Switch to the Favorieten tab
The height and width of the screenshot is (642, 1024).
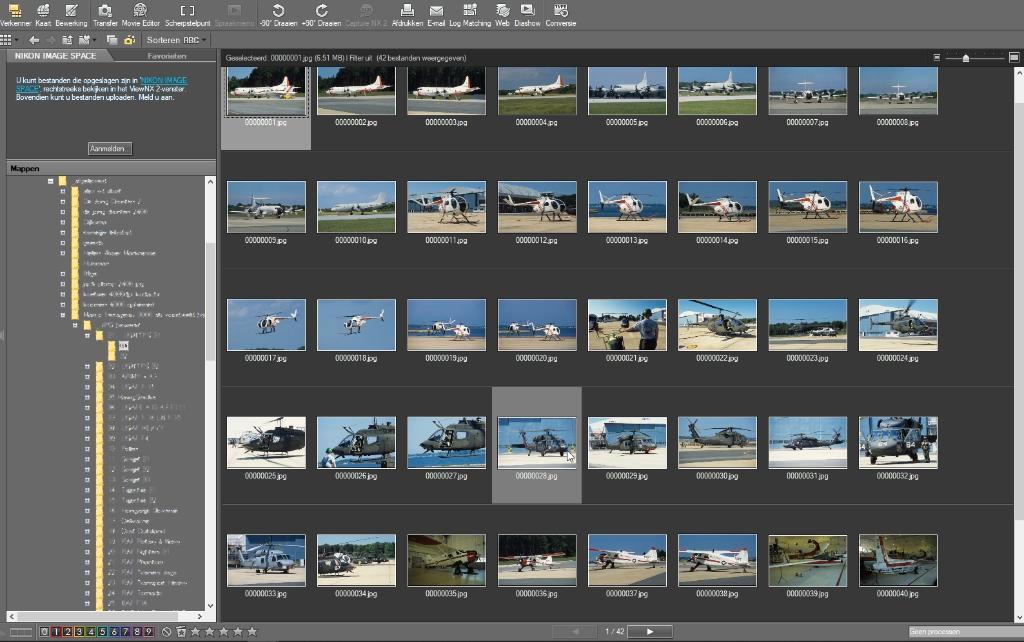coord(167,56)
